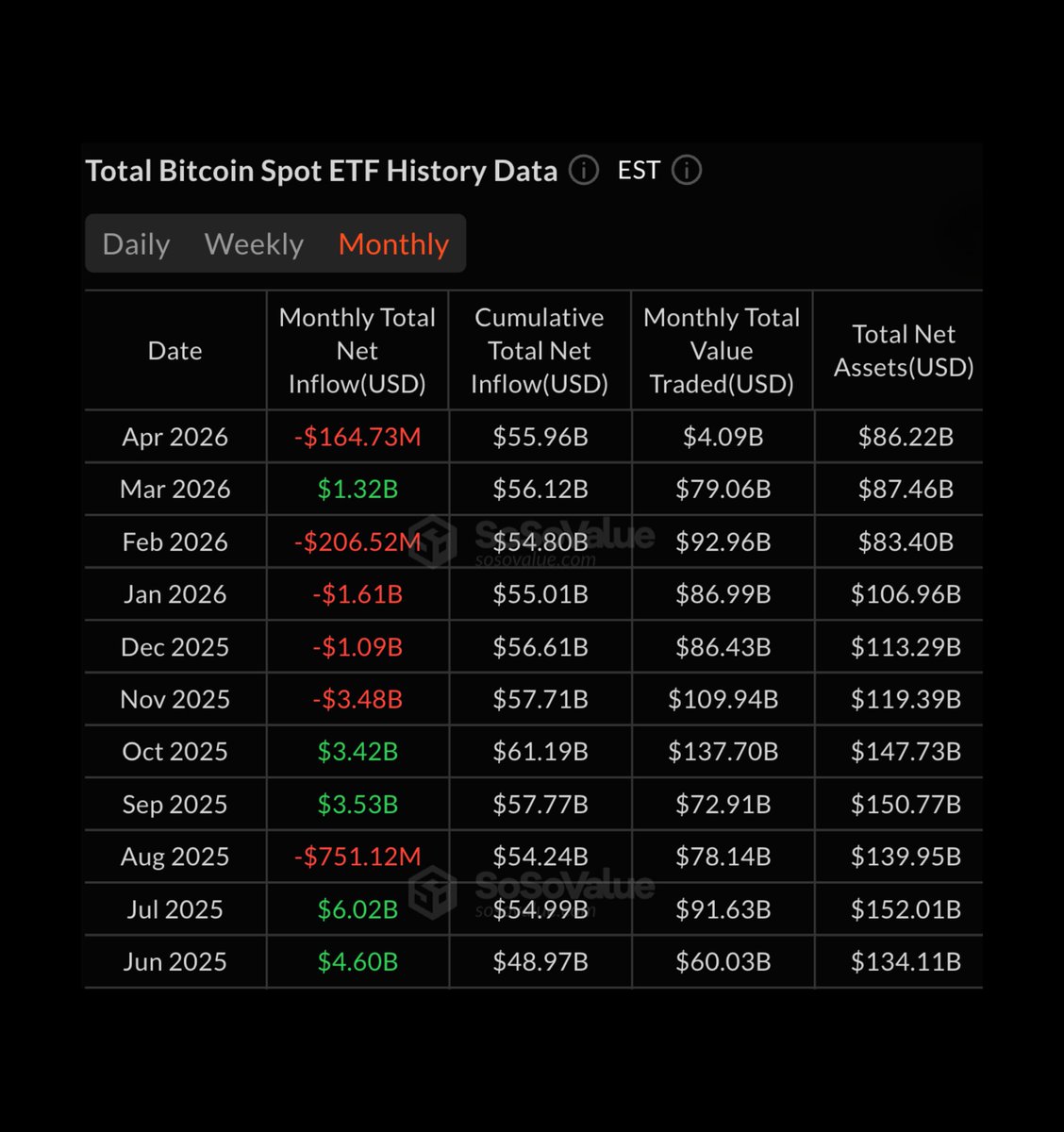
Task: Select the Apr 2026 date cell
Action: [x=175, y=437]
